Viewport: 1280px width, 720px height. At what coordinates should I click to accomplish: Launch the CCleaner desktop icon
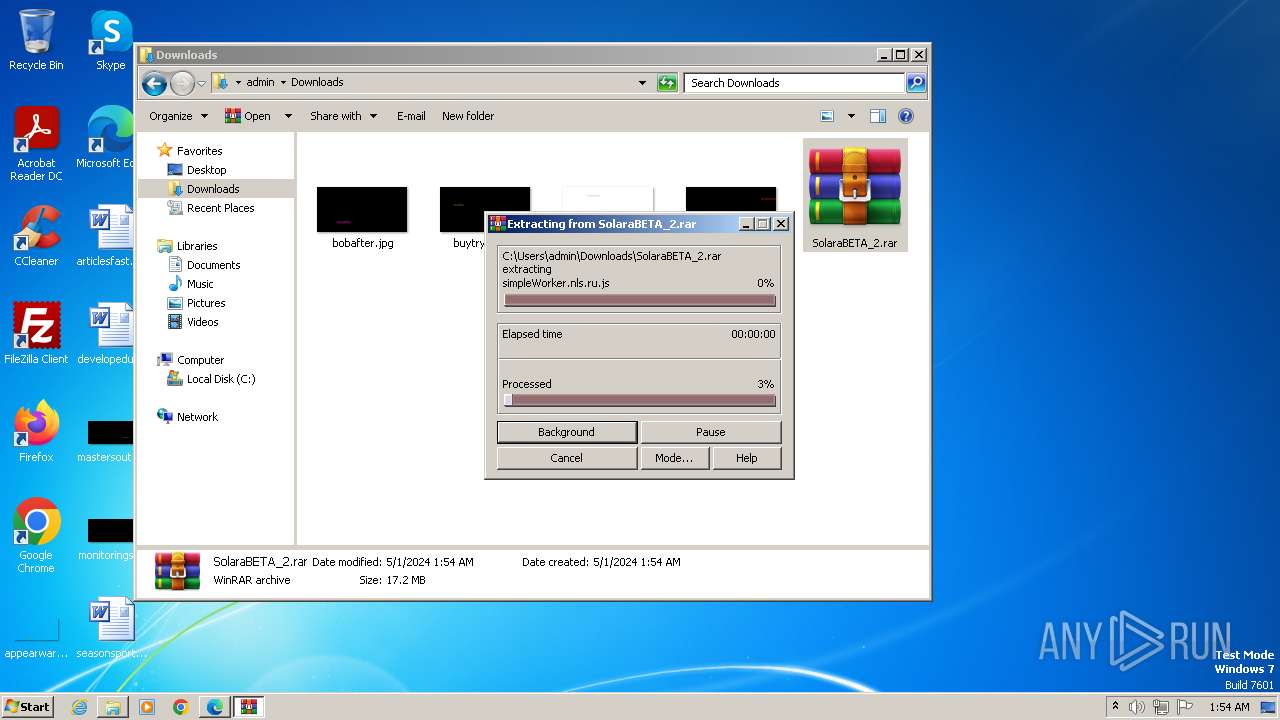point(36,236)
